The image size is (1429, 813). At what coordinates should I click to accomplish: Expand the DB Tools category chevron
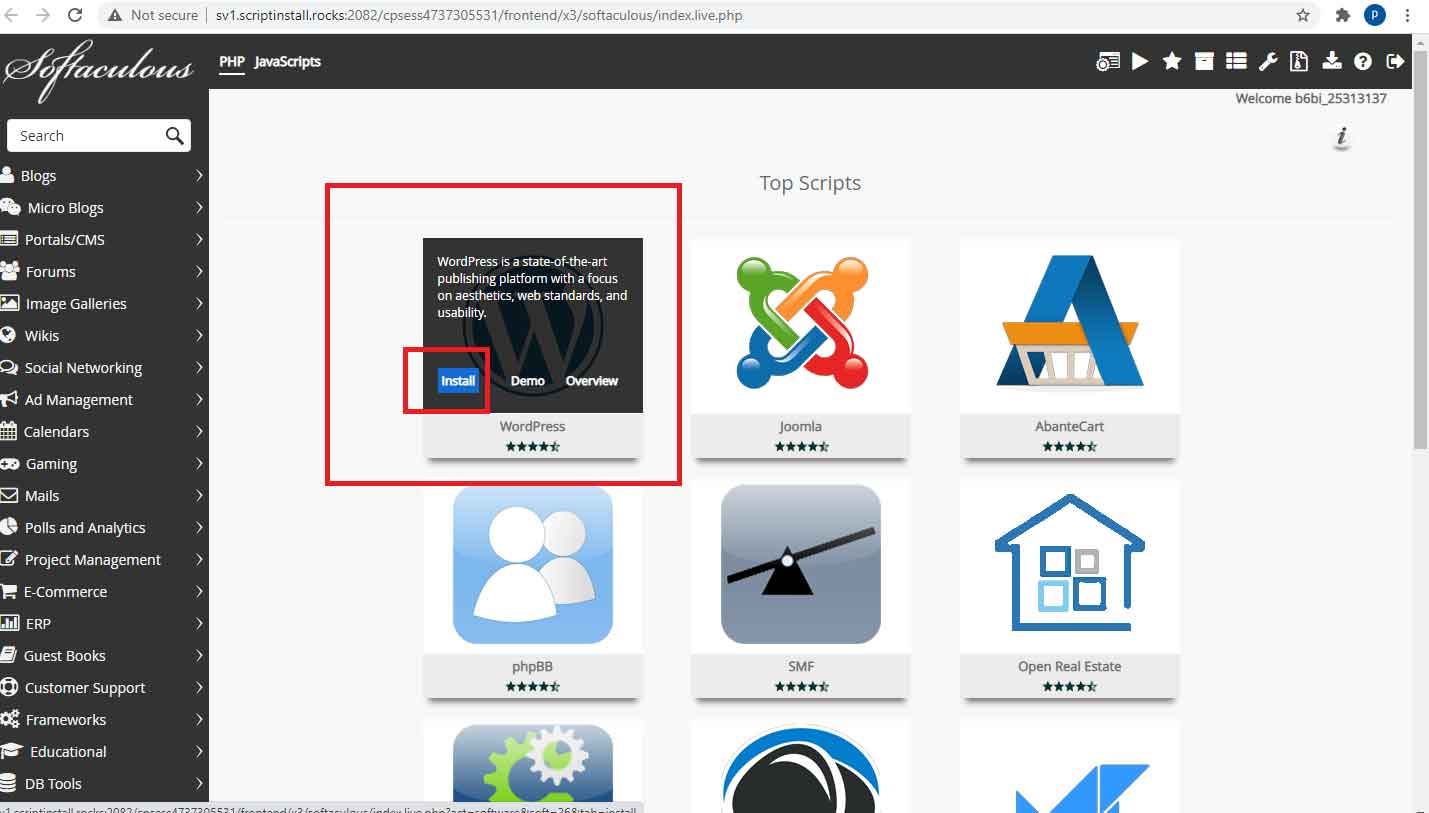point(199,783)
